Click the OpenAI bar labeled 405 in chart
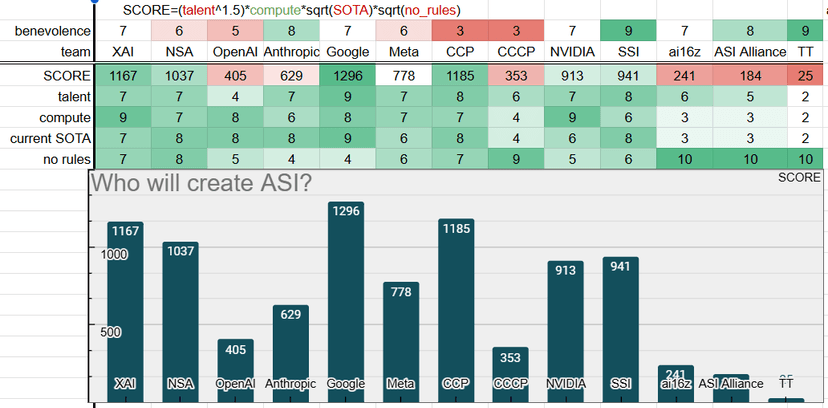Image resolution: width=828 pixels, height=408 pixels. pyautogui.click(x=236, y=371)
